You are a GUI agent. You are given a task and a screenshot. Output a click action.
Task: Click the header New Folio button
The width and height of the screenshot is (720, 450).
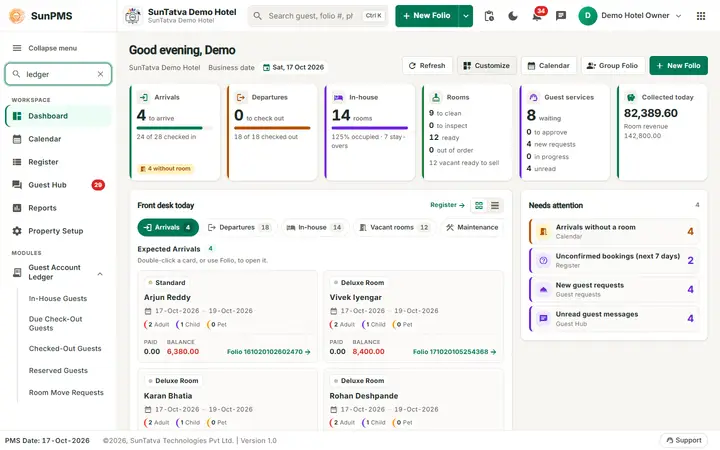427,16
